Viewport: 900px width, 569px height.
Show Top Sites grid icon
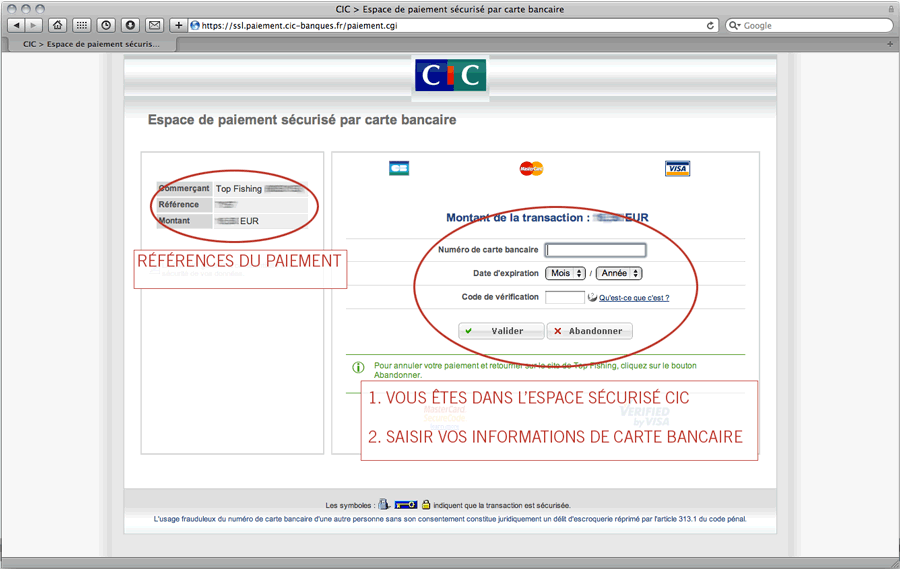click(82, 25)
